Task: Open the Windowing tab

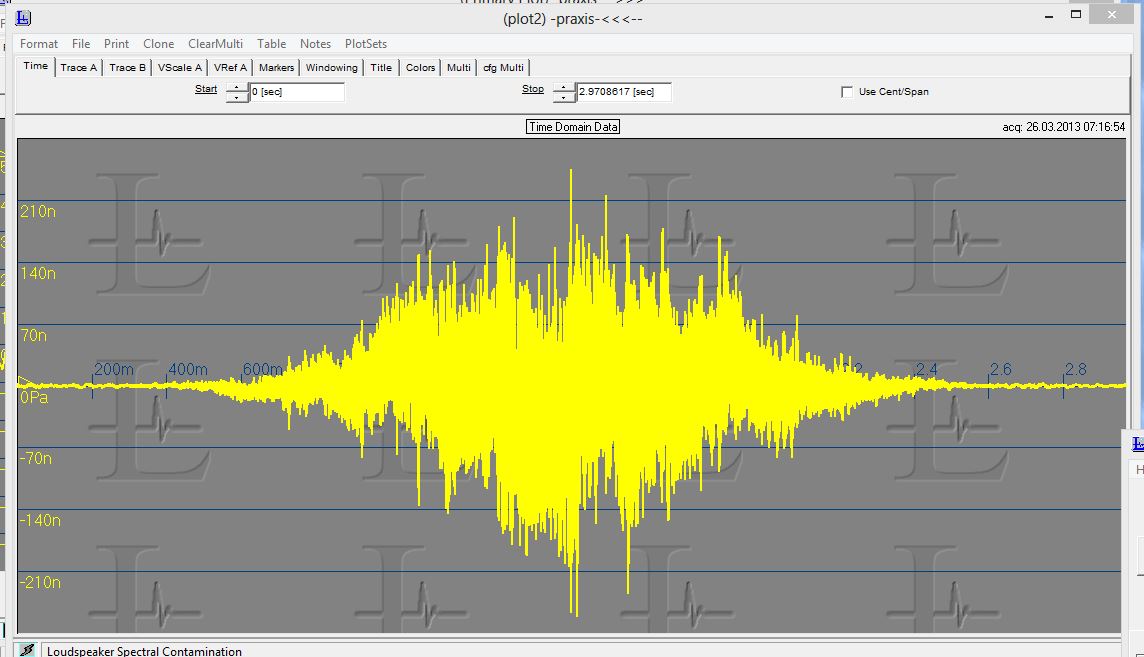Action: (332, 67)
